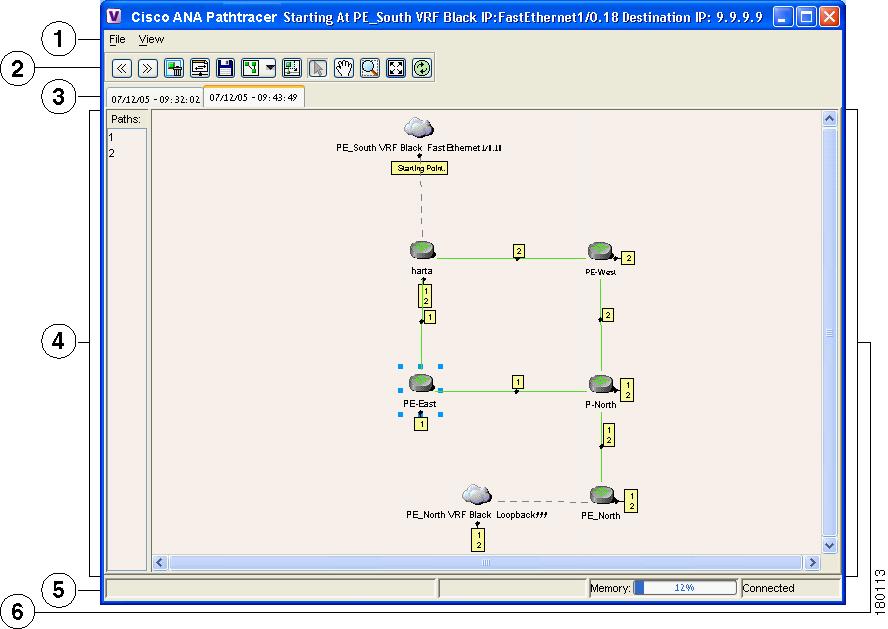Click the Starting Point label
This screenshot has height=629, width=888.
pyautogui.click(x=420, y=168)
